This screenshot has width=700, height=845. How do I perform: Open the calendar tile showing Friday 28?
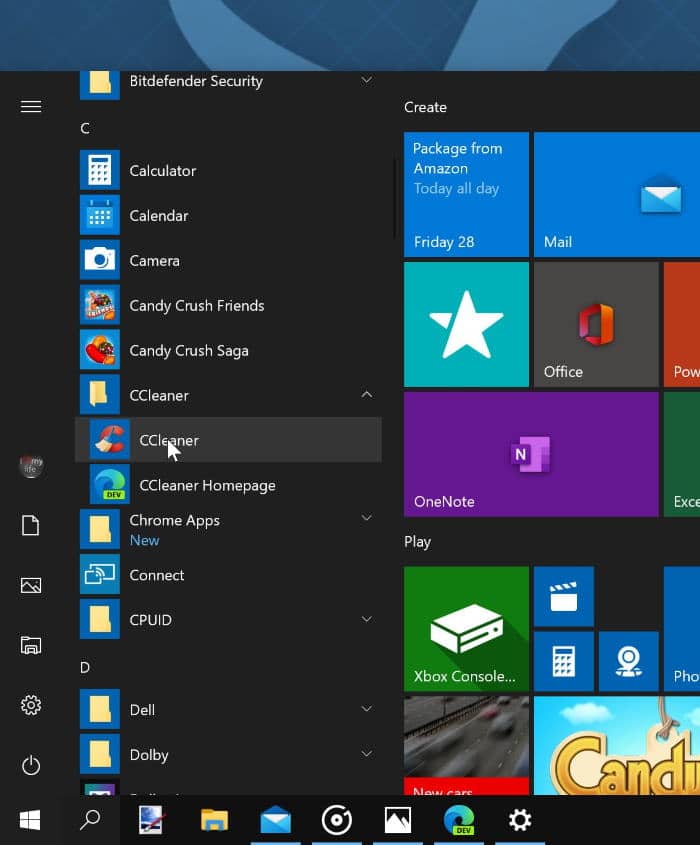pyautogui.click(x=466, y=195)
